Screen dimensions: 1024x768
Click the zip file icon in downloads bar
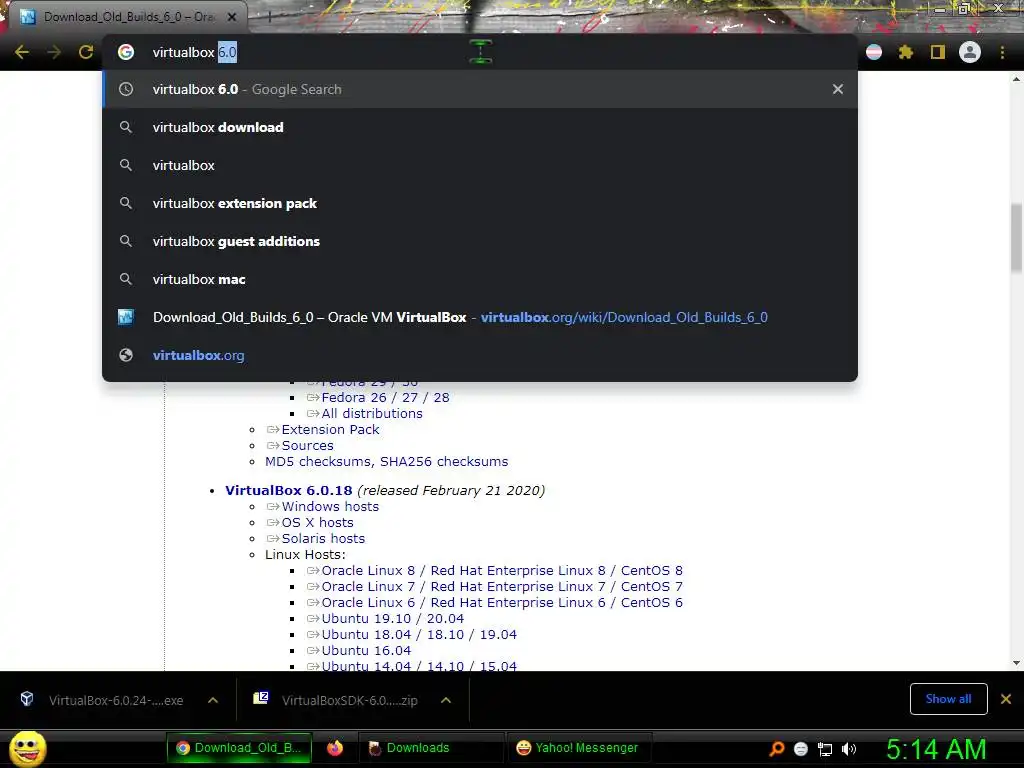261,699
